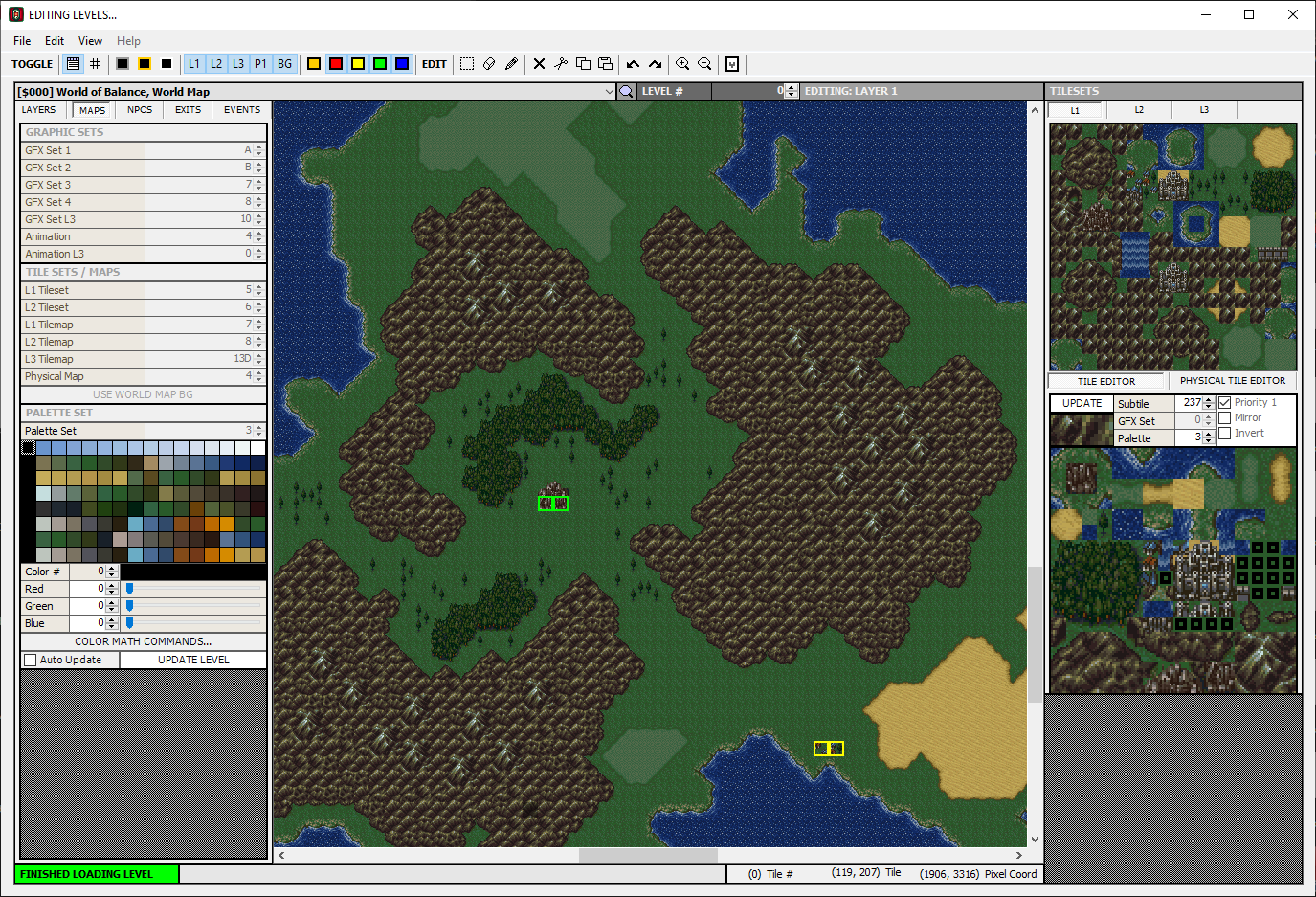The width and height of the screenshot is (1316, 897).
Task: Switch to the LAYERS tab
Action: pyautogui.click(x=39, y=110)
